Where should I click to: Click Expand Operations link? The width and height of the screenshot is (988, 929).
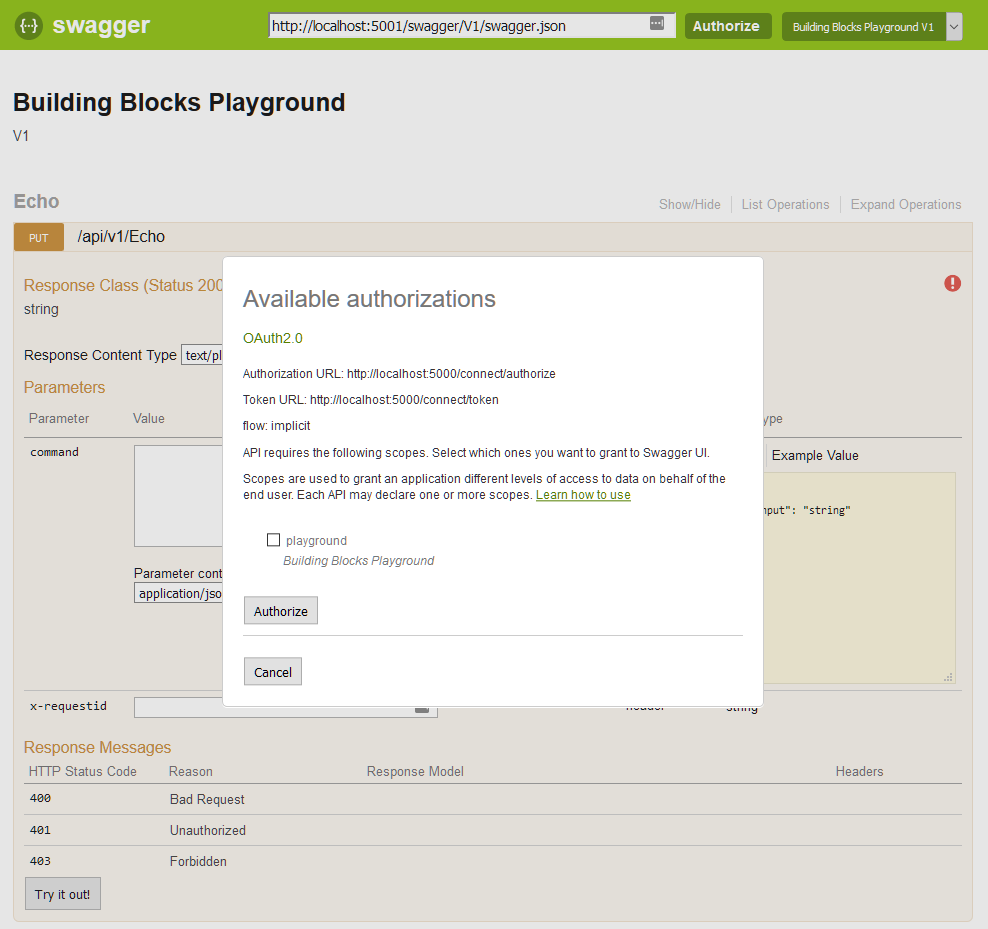tap(905, 205)
